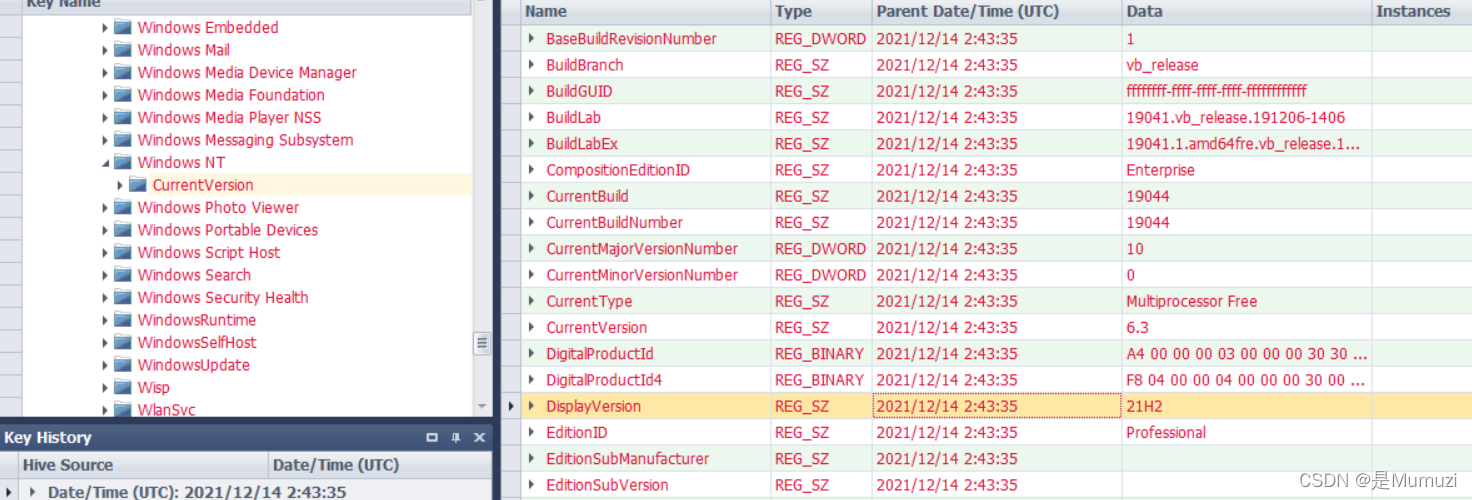This screenshot has height=500, width=1472.
Task: Click the Windows Media Player NSS folder icon
Action: coord(123,117)
